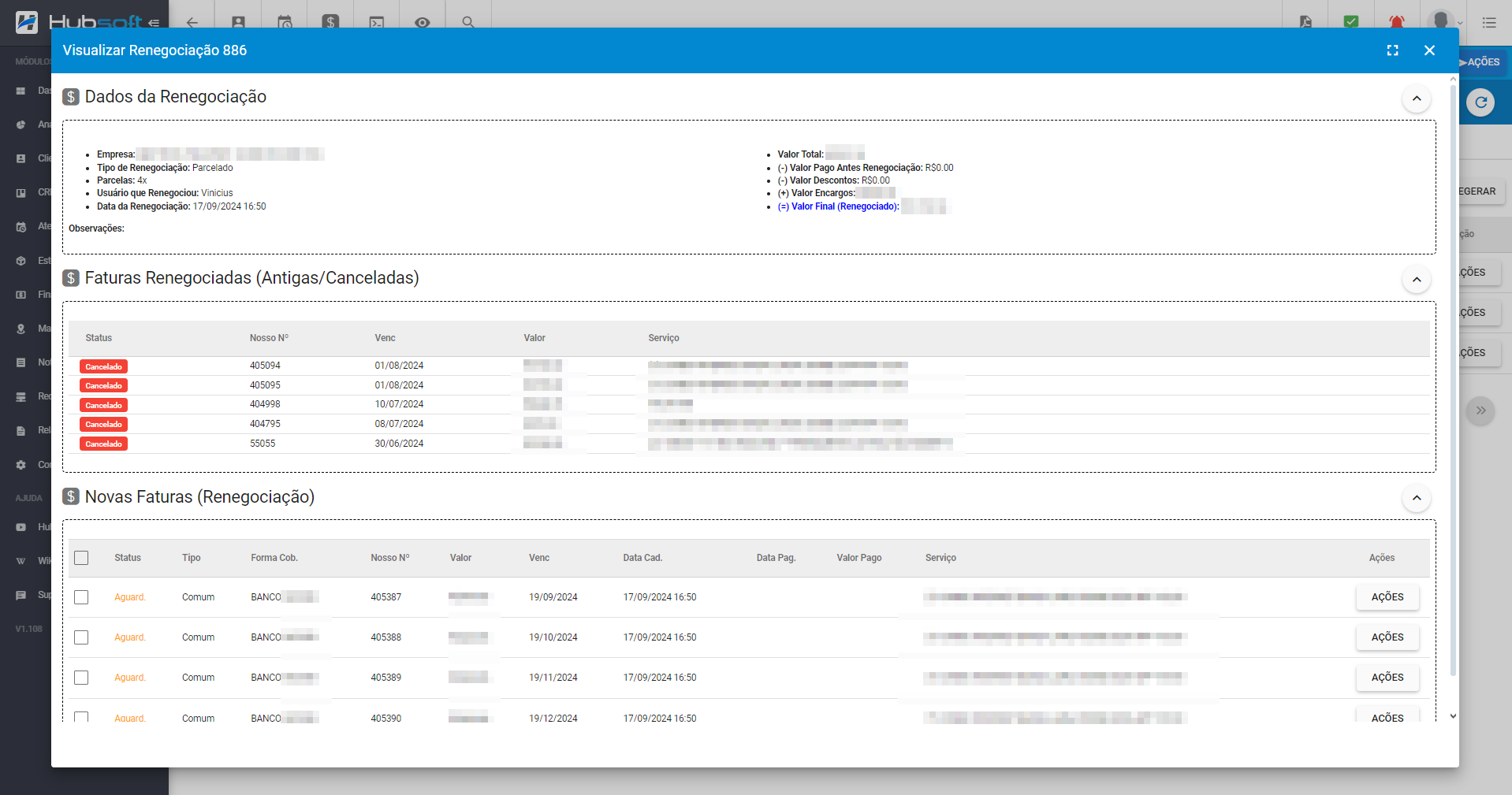Sort old invoices by Venc column header
Viewport: 1512px width, 795px height.
pyautogui.click(x=385, y=338)
